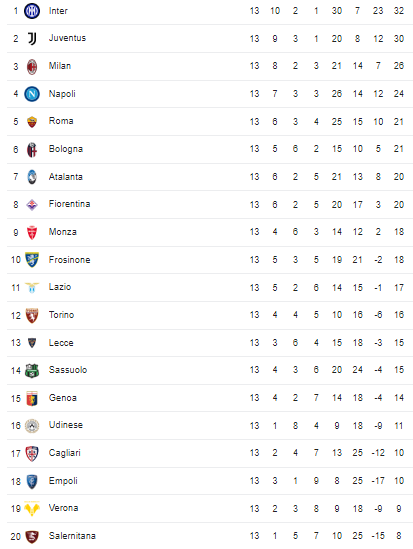Select the Sassuolo green crest

point(32,370)
